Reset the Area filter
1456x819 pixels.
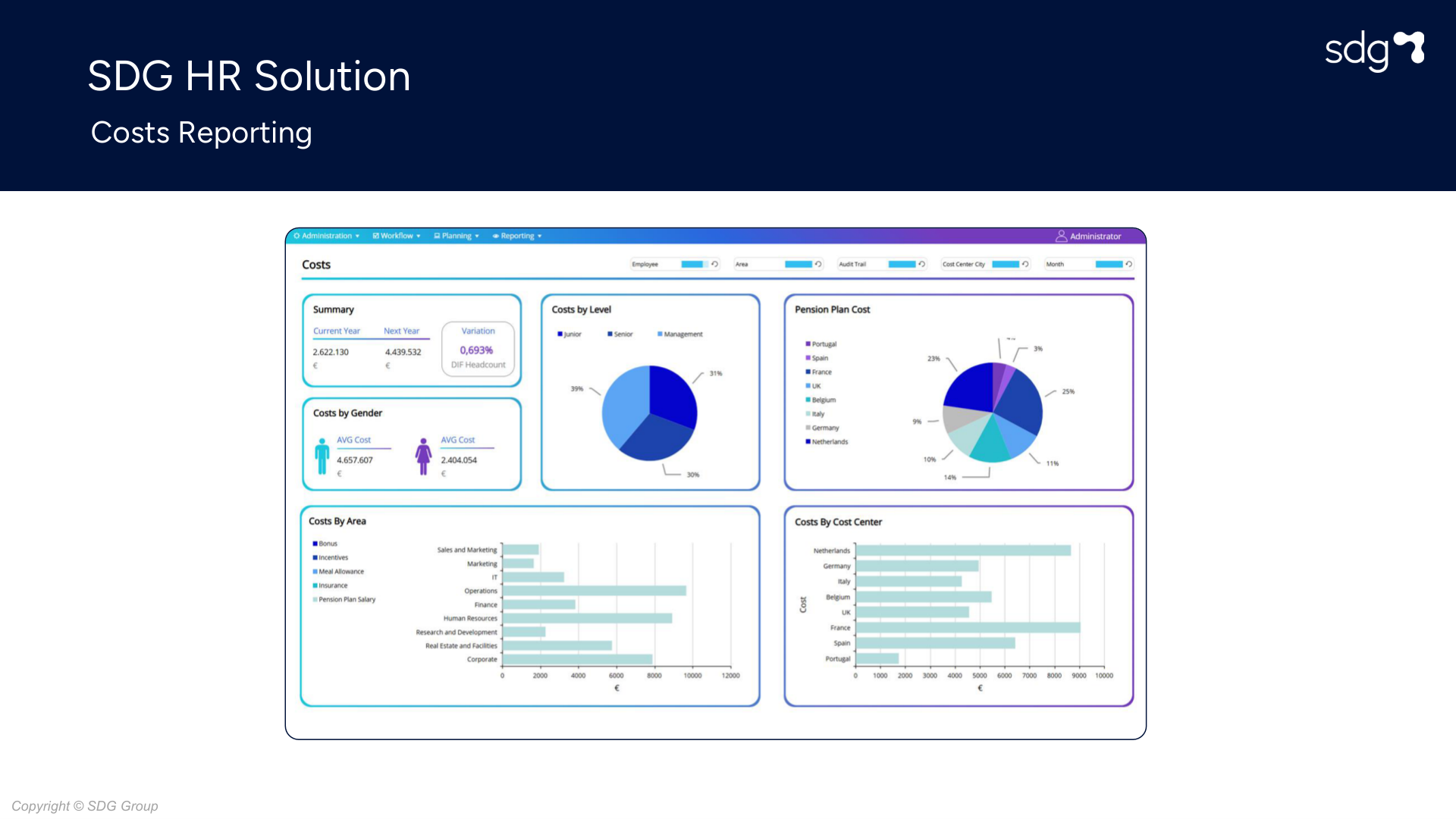point(818,264)
